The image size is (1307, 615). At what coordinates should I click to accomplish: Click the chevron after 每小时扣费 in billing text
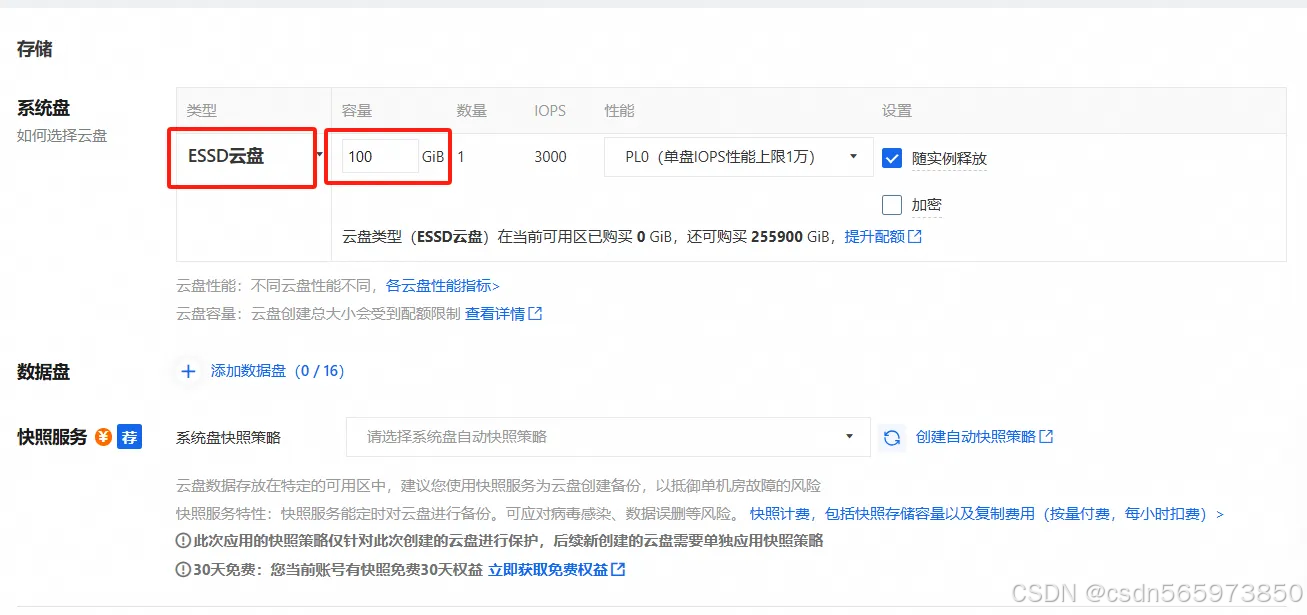1220,512
